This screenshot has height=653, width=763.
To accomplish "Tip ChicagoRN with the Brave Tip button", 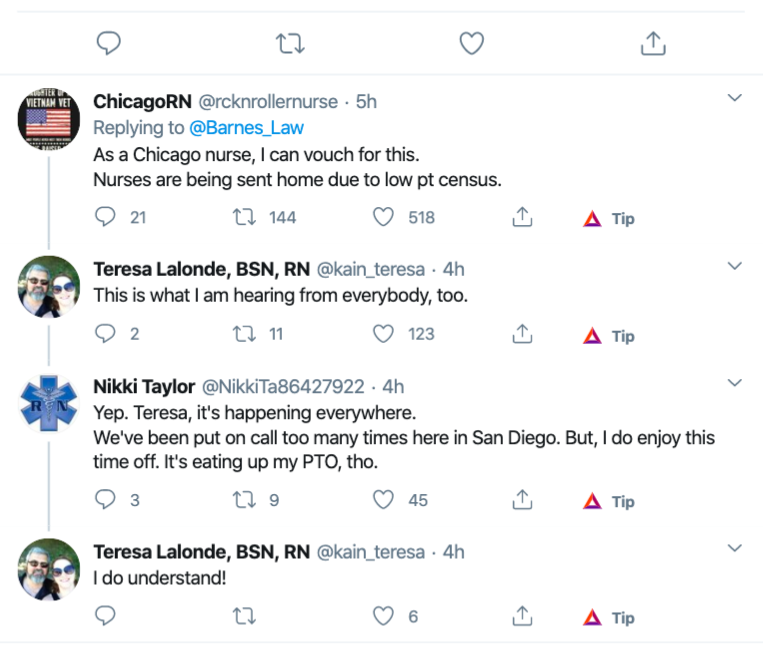I will [x=609, y=218].
